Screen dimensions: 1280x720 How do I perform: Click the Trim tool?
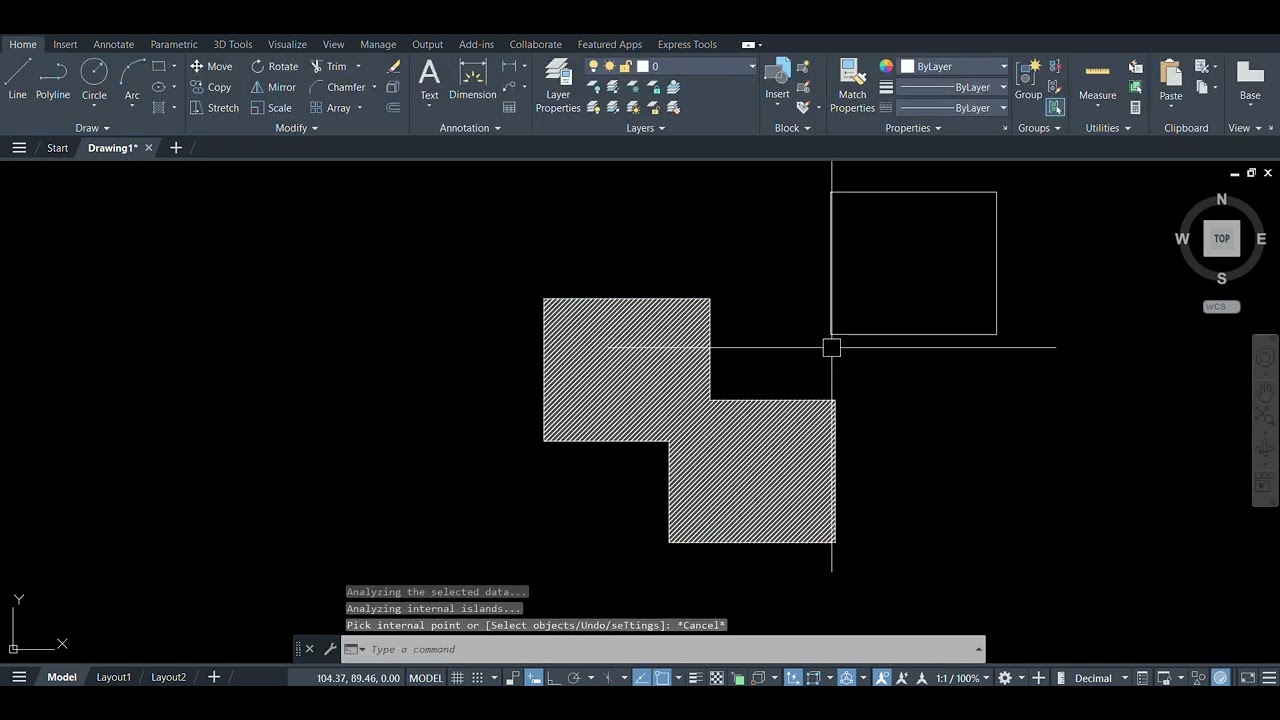[x=328, y=66]
